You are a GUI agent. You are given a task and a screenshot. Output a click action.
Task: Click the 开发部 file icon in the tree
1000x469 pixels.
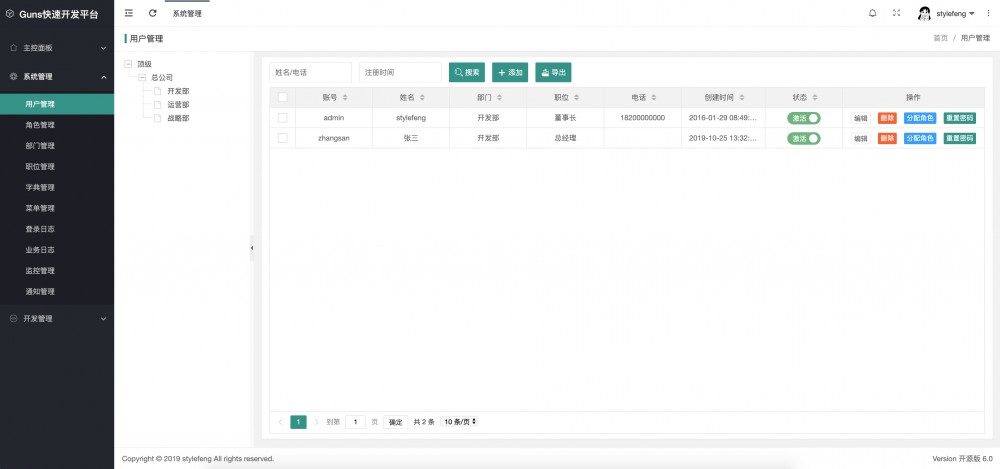157,91
